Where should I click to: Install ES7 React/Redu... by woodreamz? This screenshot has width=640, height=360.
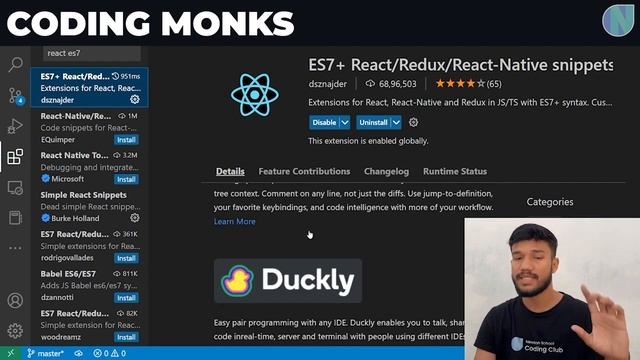[126, 337]
